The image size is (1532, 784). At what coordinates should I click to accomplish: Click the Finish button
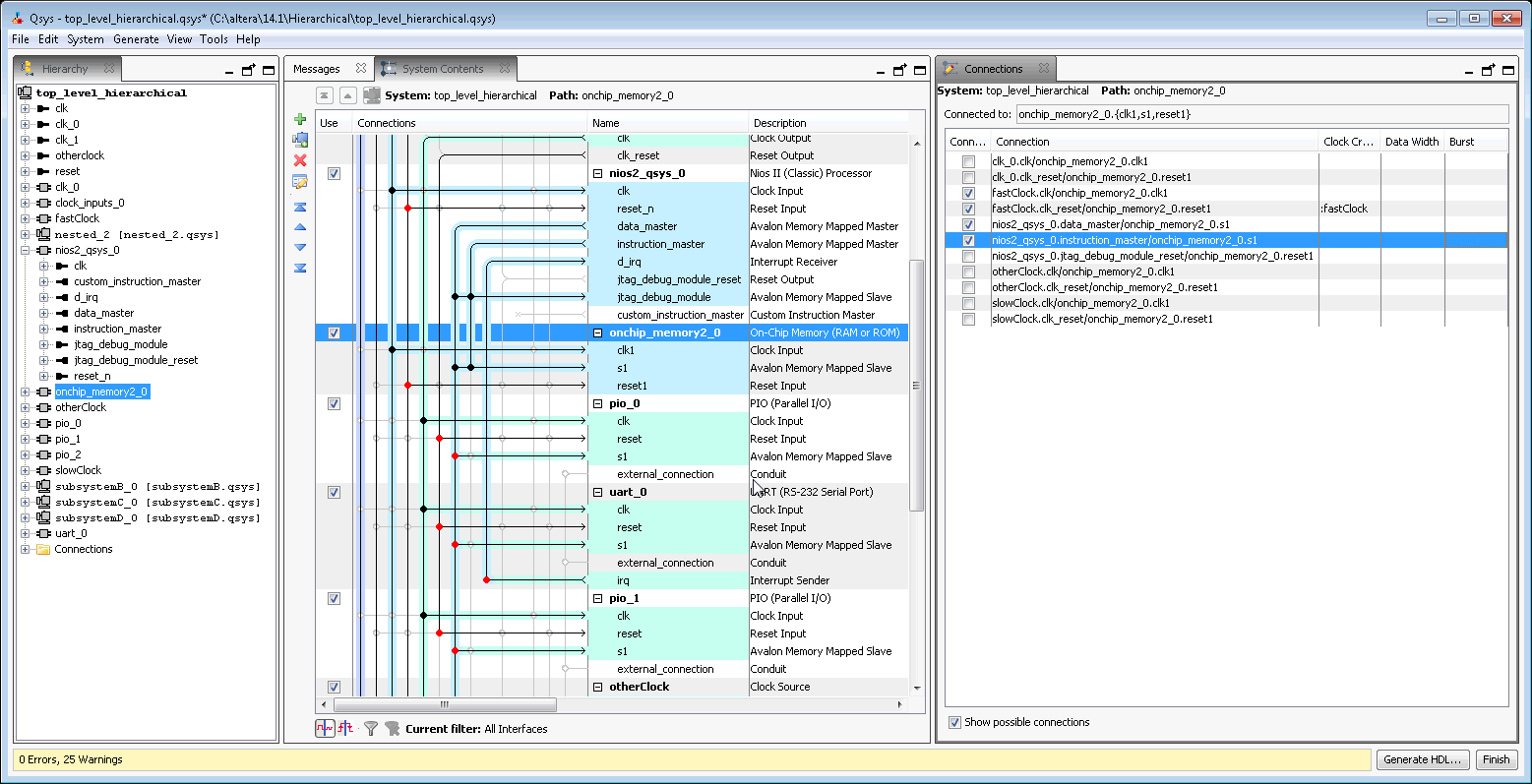1496,759
